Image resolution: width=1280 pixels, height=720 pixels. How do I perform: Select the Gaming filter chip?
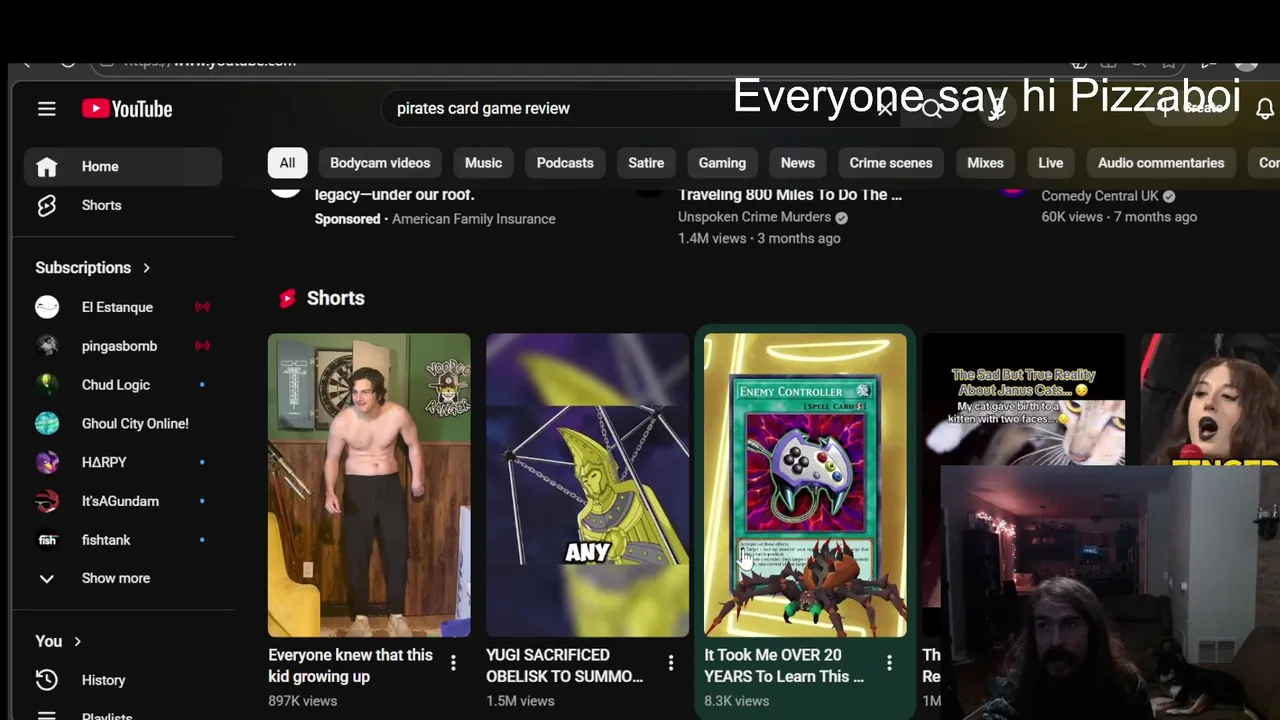pos(722,163)
